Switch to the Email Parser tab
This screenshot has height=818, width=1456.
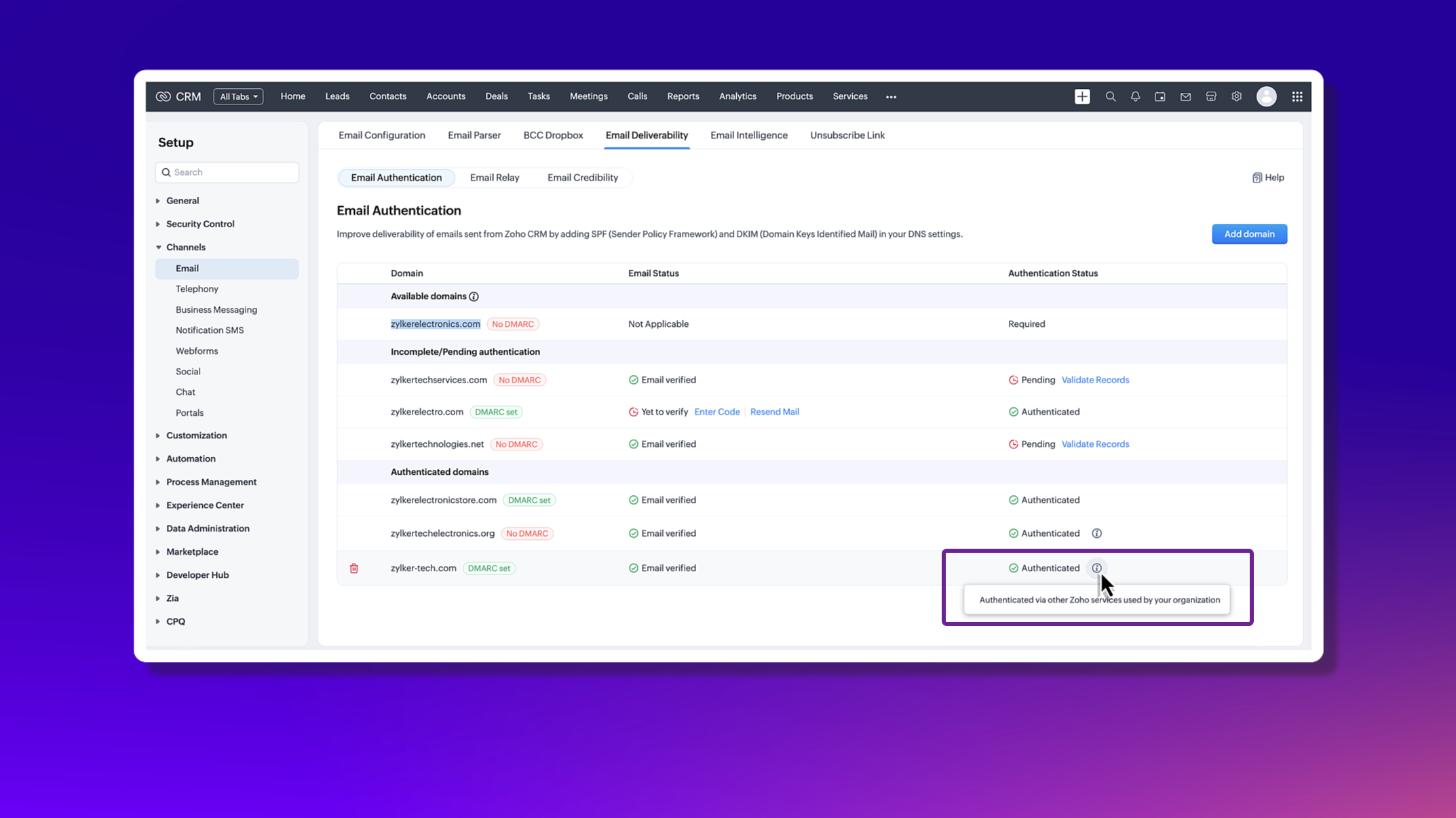pyautogui.click(x=474, y=135)
